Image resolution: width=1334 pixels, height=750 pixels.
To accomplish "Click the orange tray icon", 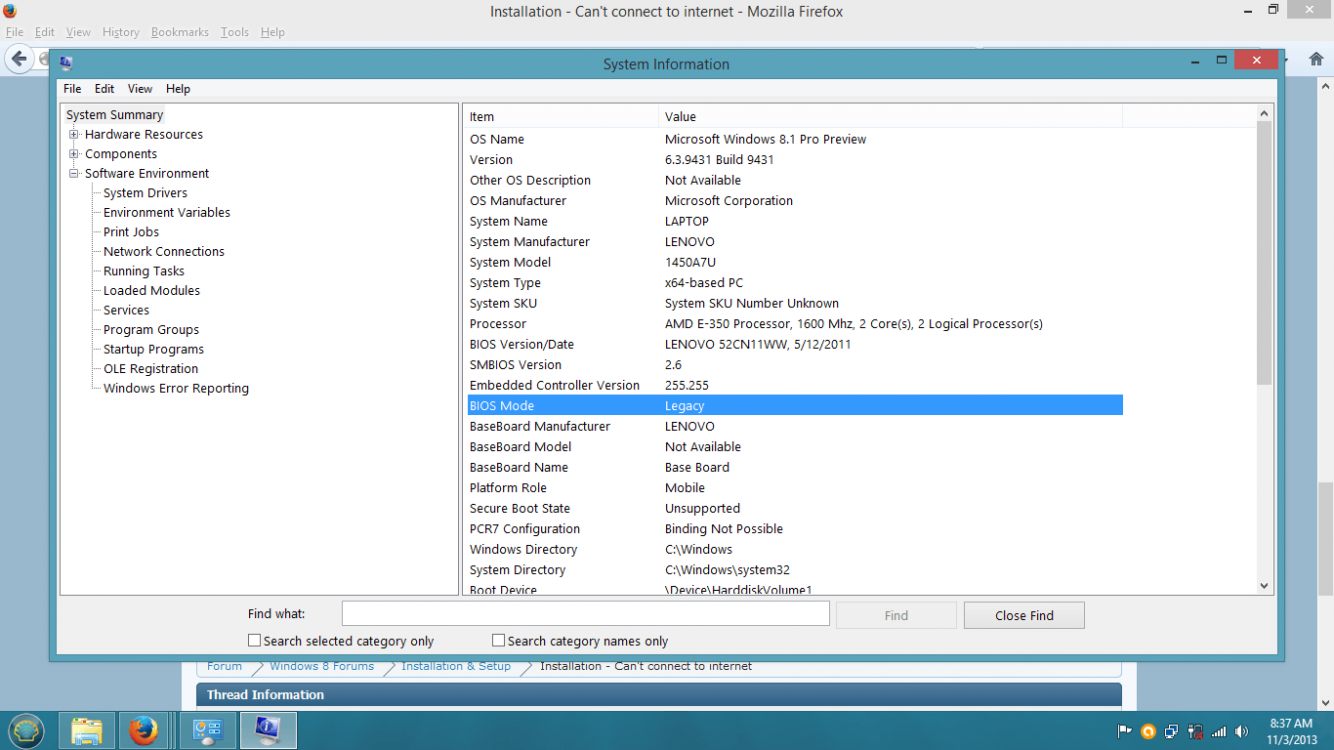I will [x=1148, y=732].
